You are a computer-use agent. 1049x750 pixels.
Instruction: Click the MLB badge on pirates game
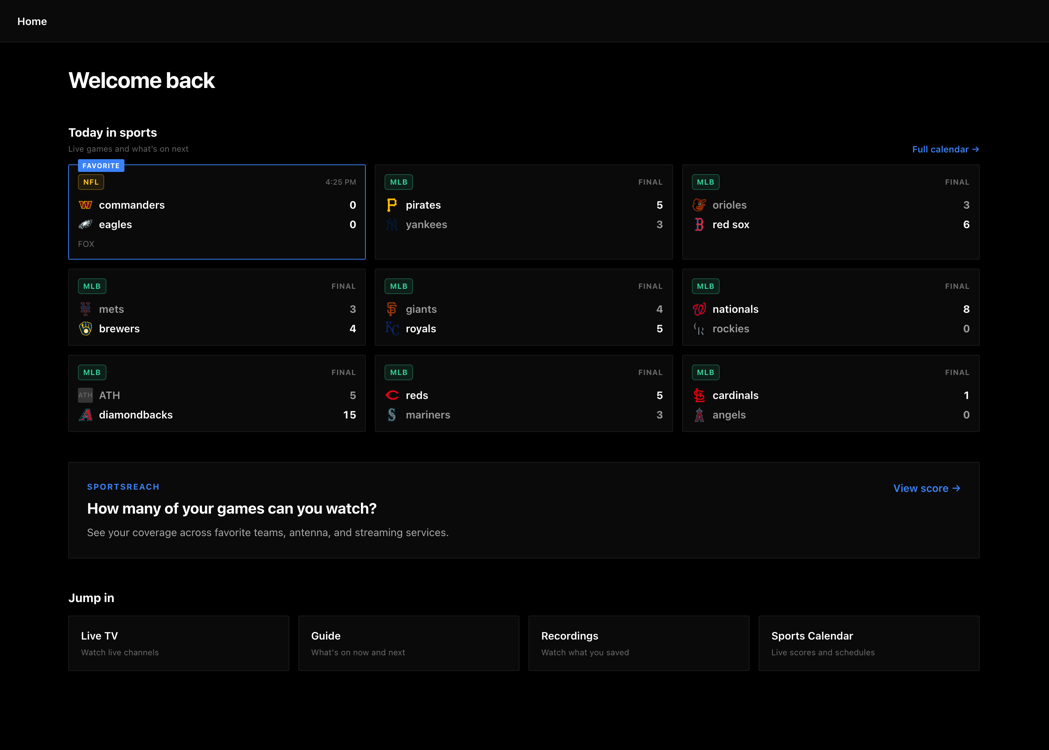[x=399, y=182]
